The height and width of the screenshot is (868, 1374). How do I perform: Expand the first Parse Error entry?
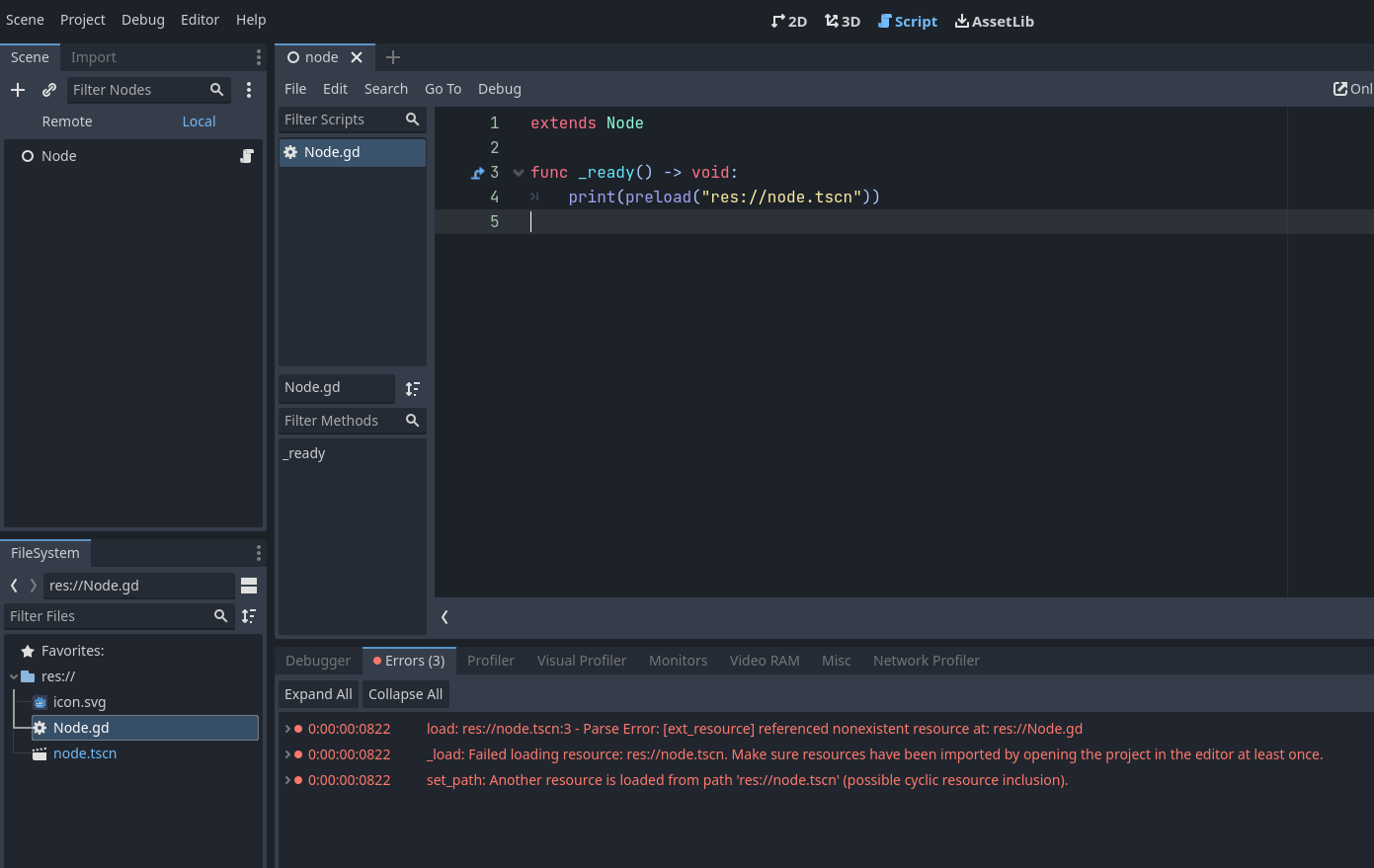(286, 728)
